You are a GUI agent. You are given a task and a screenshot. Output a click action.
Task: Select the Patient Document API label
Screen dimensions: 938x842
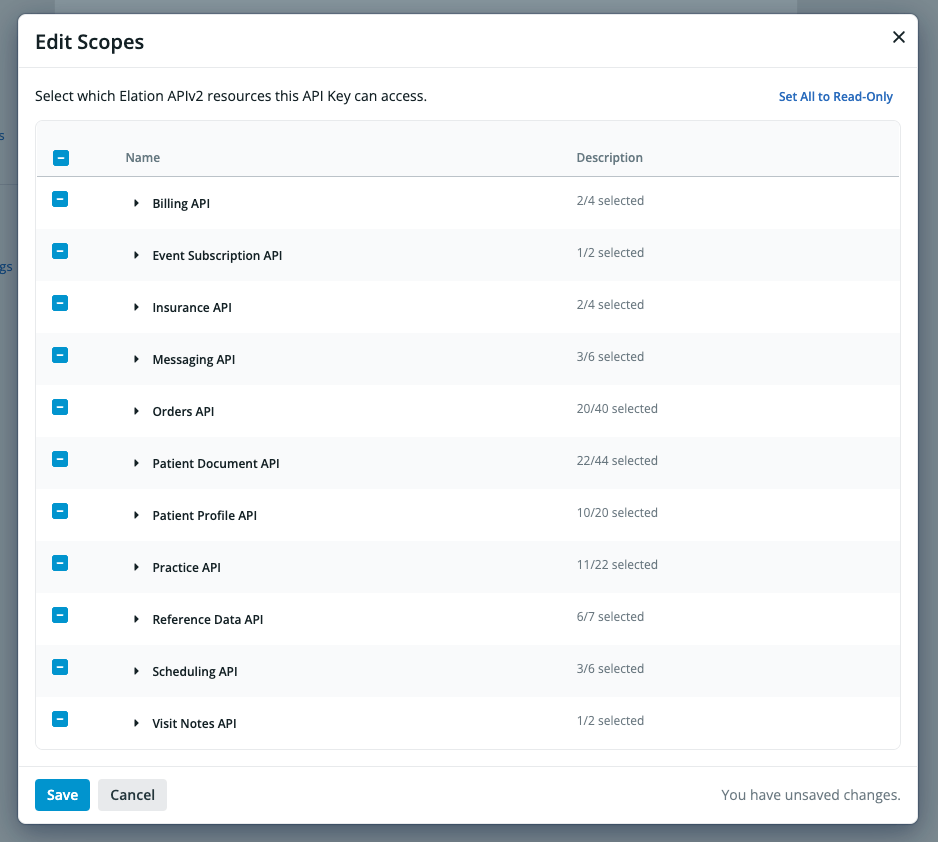[216, 463]
